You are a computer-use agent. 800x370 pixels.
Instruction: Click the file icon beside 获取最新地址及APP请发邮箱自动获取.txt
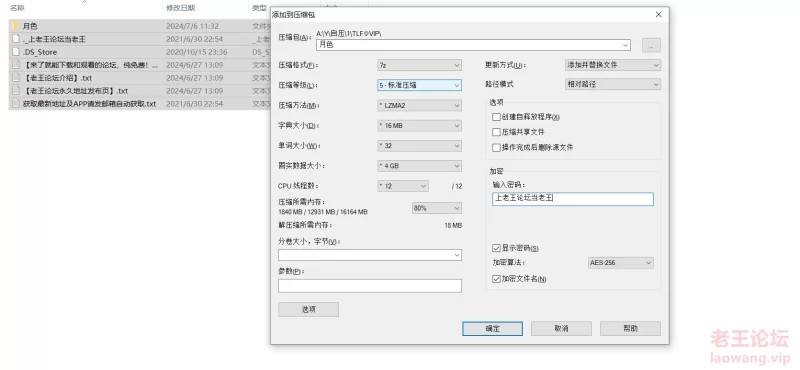15,104
